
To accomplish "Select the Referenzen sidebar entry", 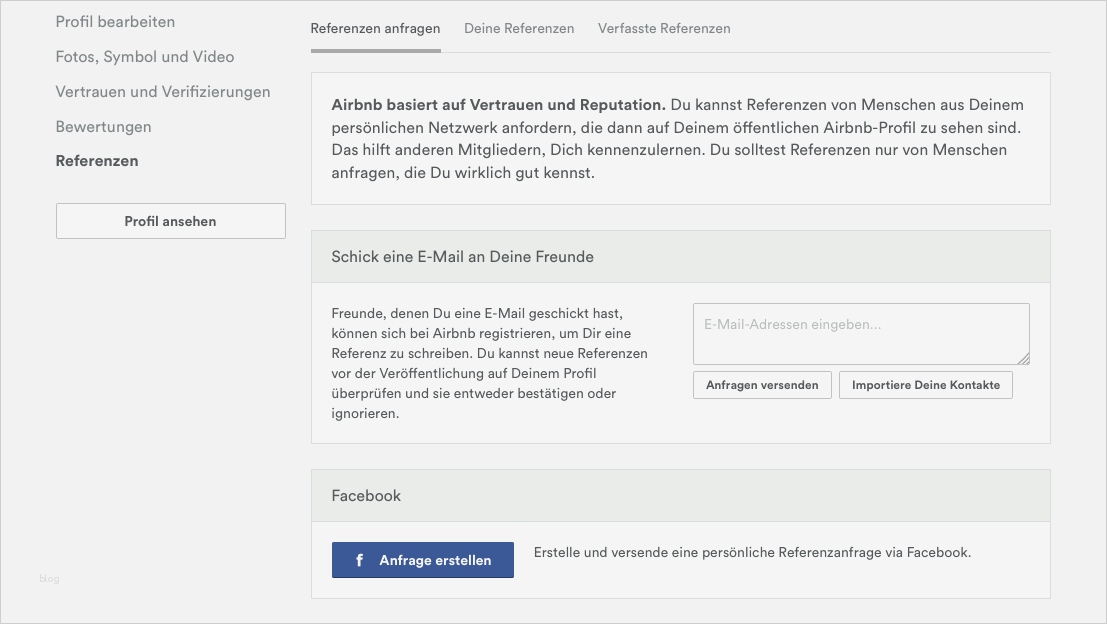I will (97, 160).
